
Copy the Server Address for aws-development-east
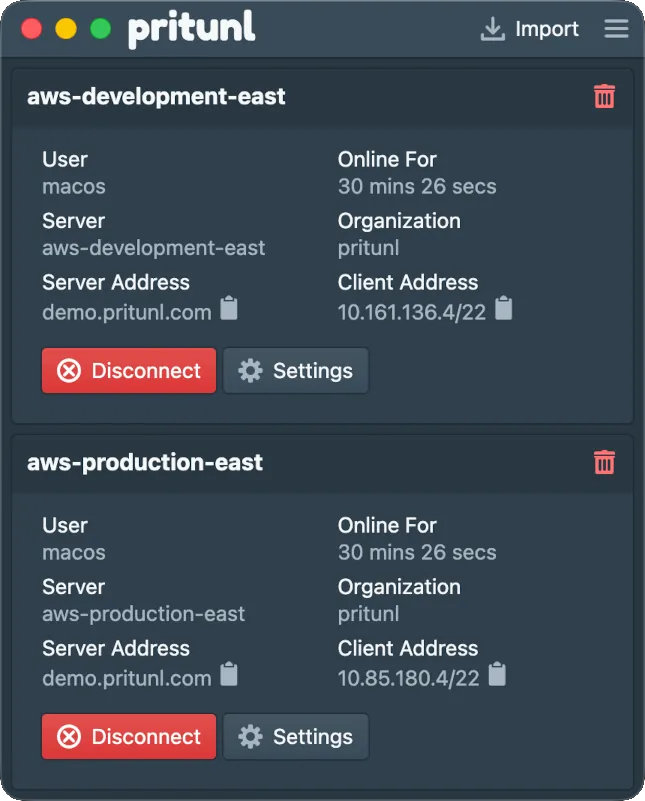(228, 309)
